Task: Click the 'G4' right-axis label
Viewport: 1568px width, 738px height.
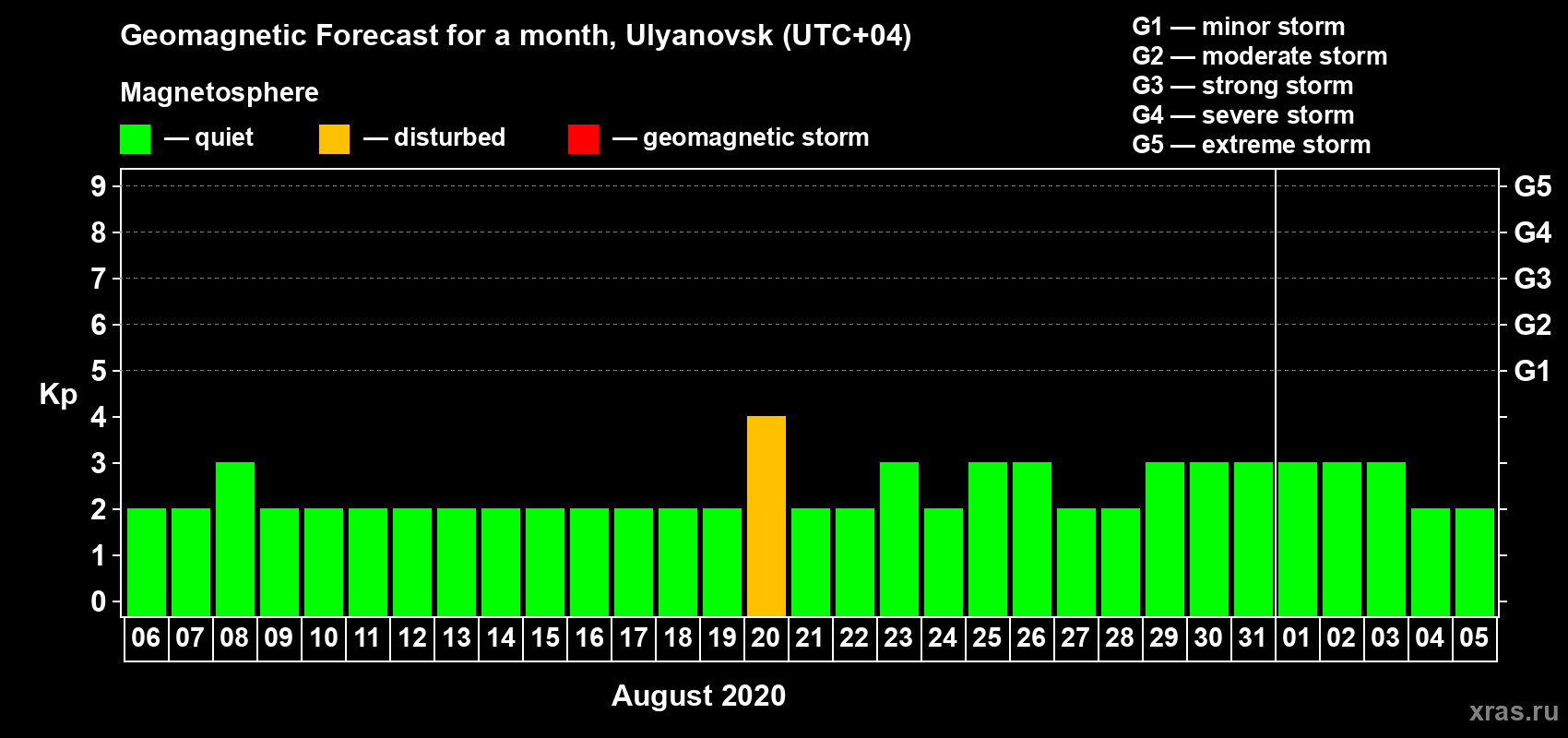Action: [x=1532, y=232]
